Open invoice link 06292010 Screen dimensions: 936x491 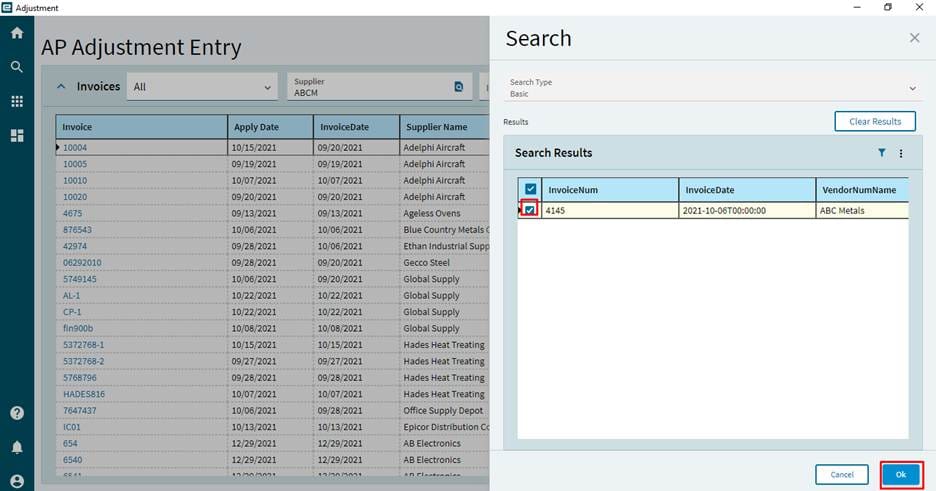tap(82, 263)
